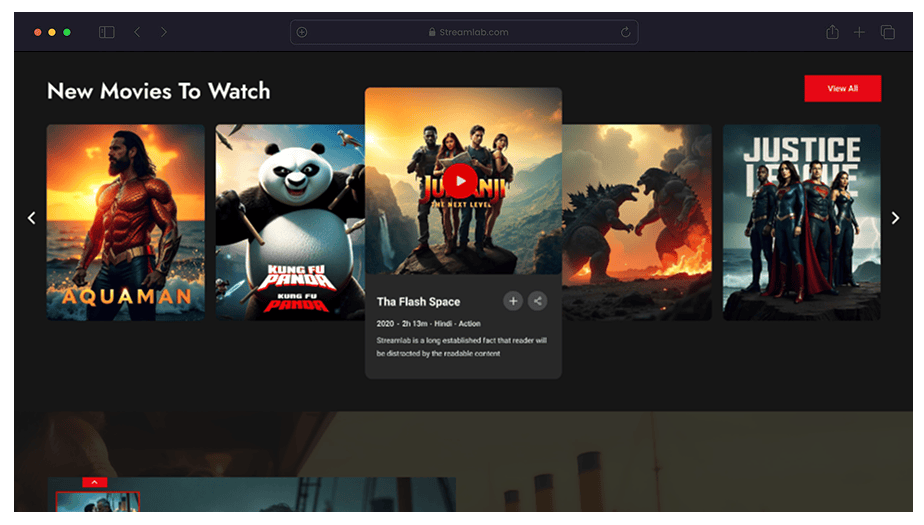The width and height of the screenshot is (924, 525).
Task: Open a new browser tab
Action: click(x=859, y=32)
